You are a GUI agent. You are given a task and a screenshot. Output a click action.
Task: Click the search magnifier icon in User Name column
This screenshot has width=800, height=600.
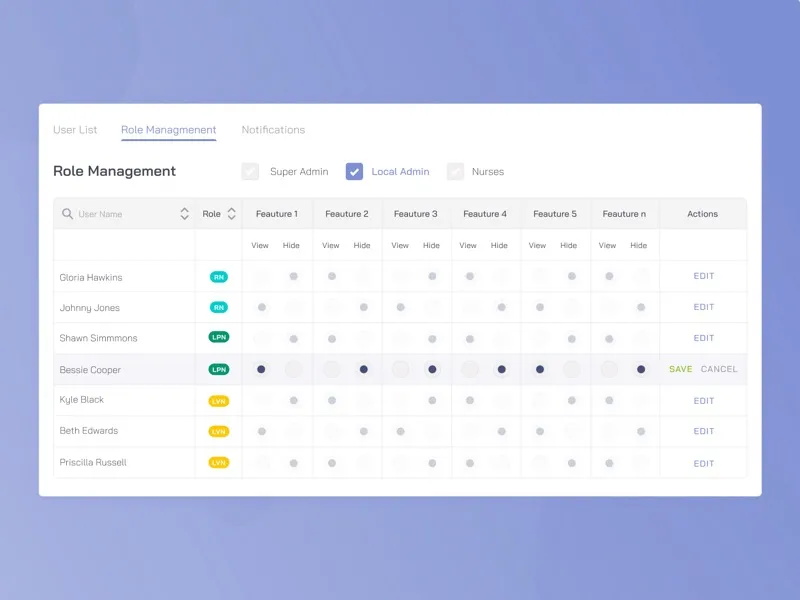tap(67, 214)
